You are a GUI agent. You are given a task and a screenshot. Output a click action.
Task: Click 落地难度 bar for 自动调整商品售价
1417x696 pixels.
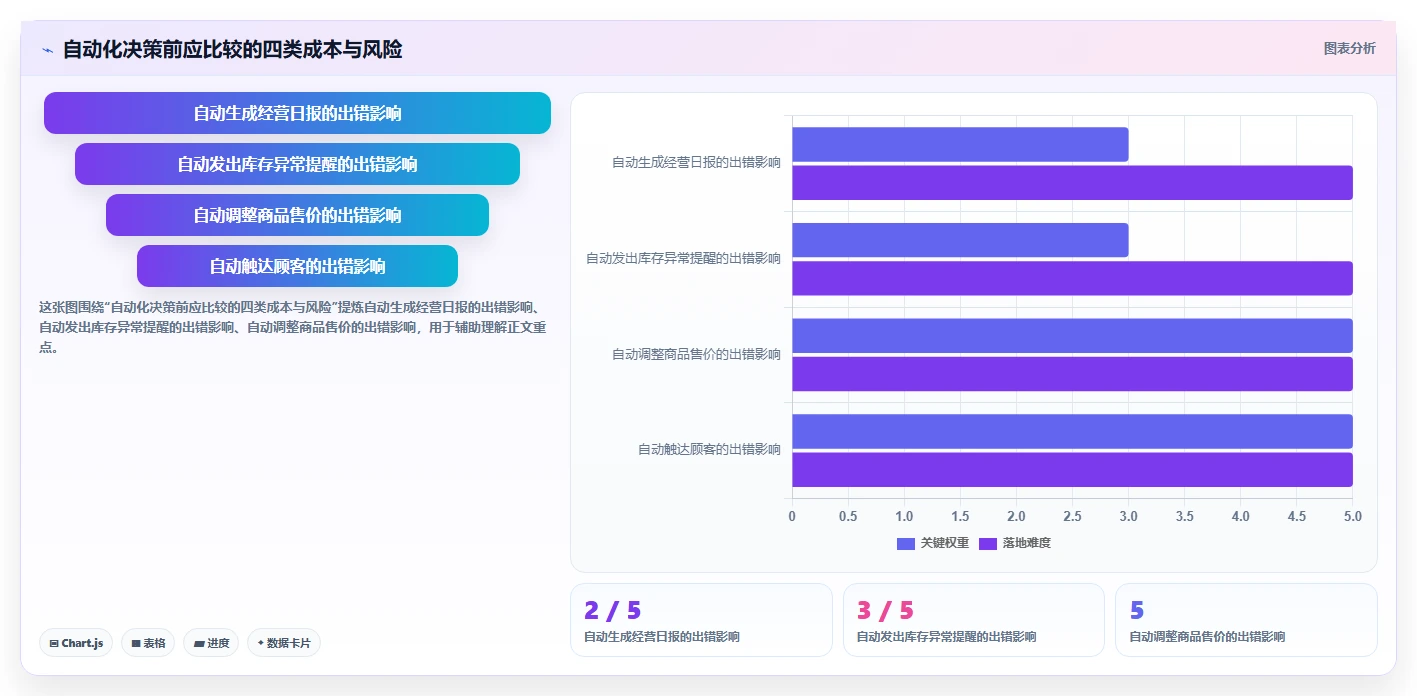pos(1072,374)
